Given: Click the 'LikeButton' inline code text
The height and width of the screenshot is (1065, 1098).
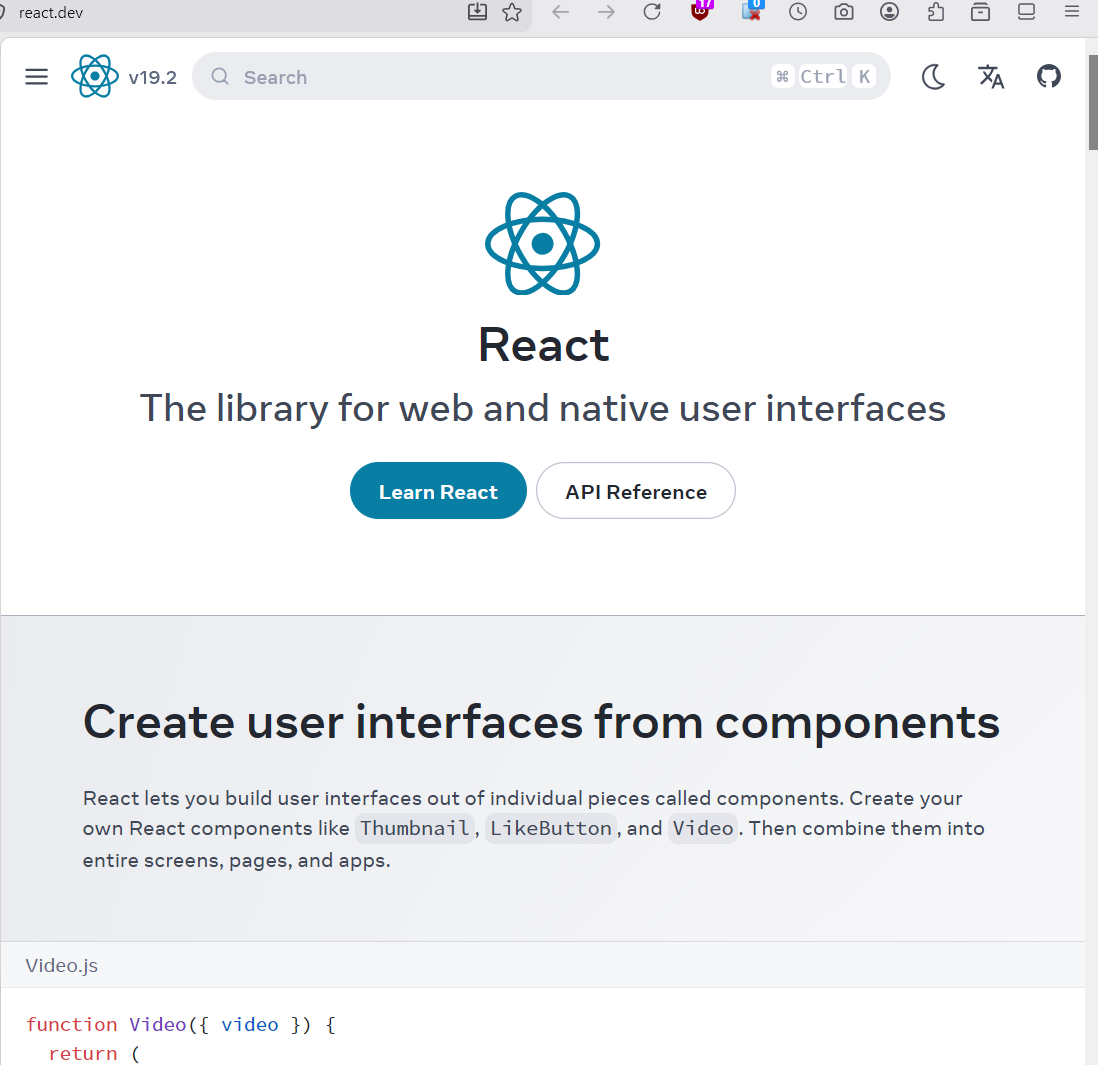Looking at the screenshot, I should [550, 828].
